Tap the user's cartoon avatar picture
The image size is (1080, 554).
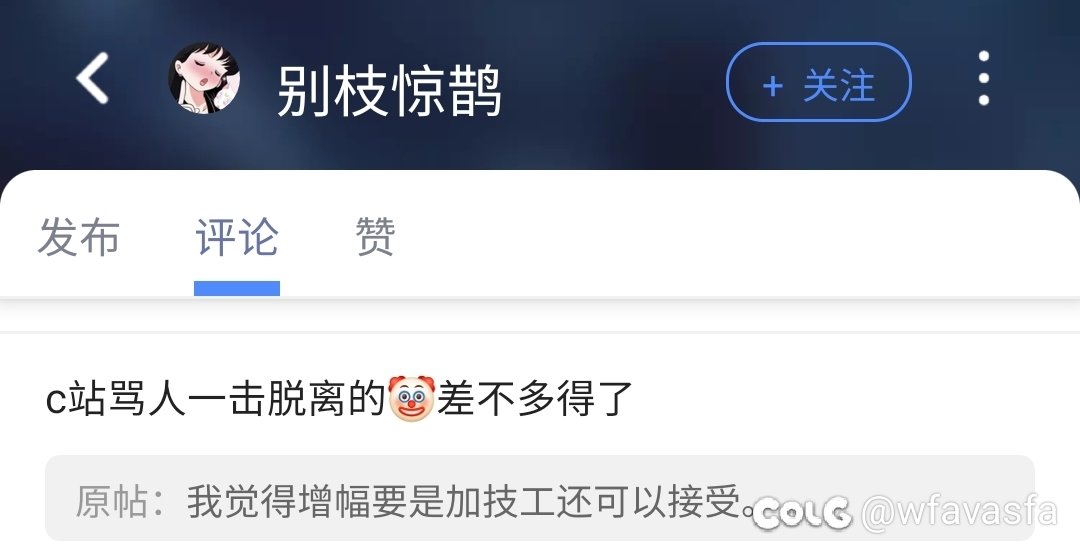pyautogui.click(x=204, y=78)
